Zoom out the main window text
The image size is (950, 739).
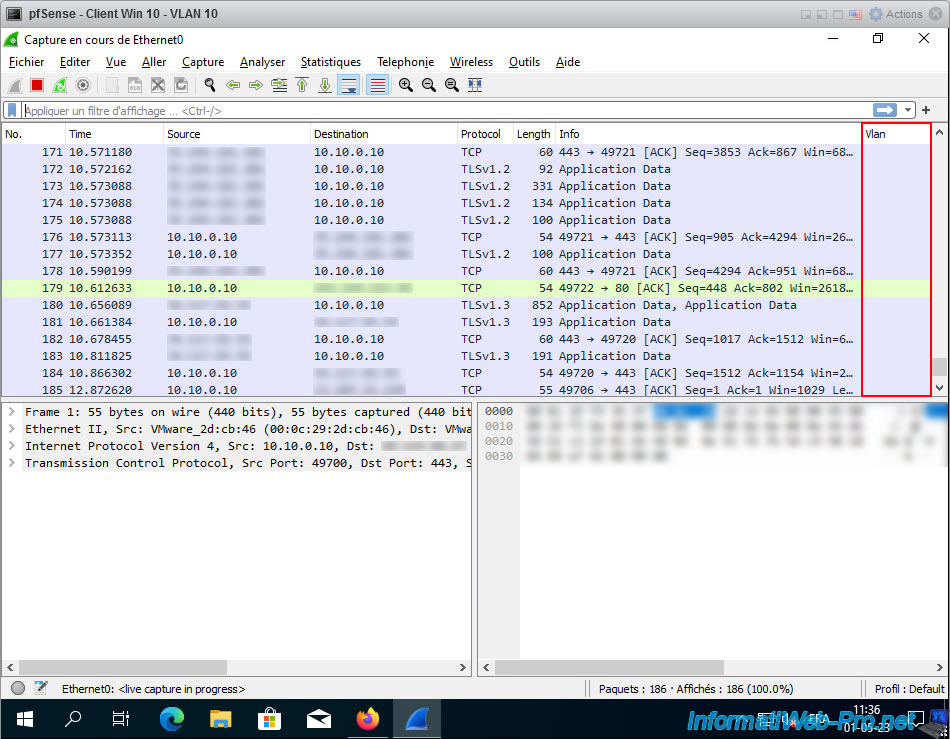tap(429, 85)
